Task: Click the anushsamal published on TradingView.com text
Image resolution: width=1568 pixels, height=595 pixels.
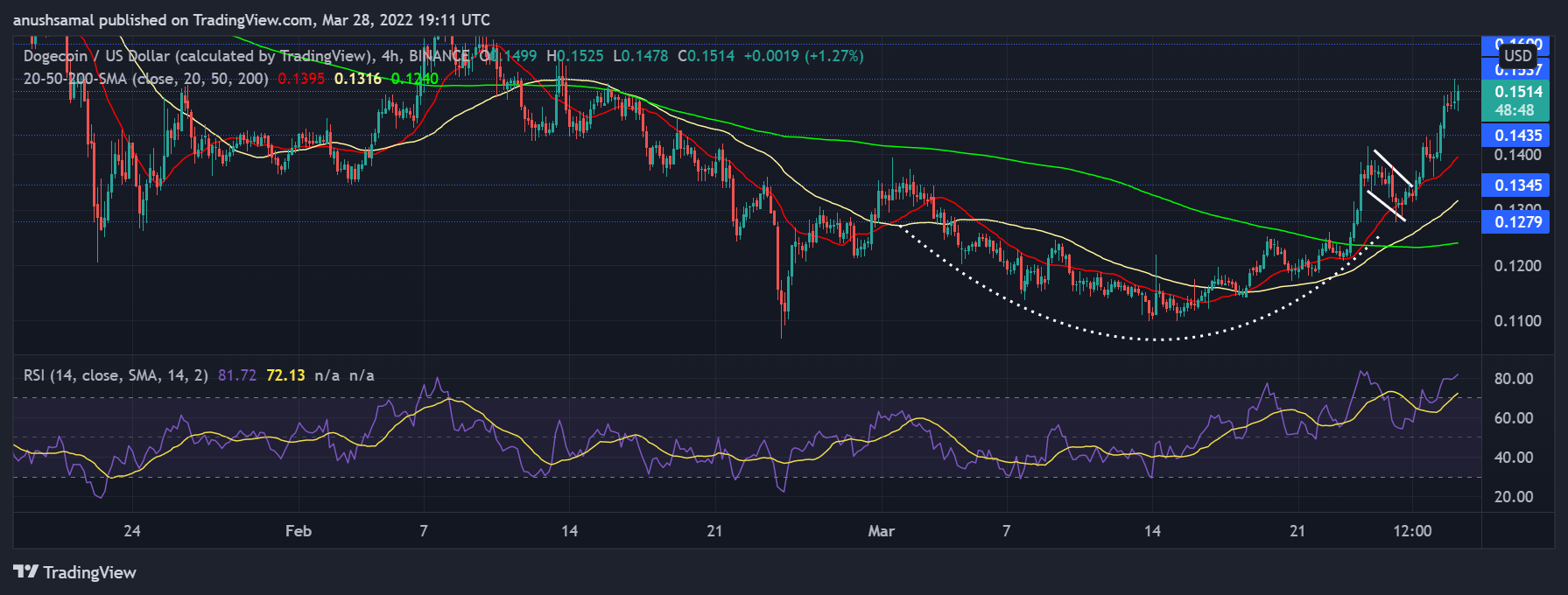Action: point(251,19)
